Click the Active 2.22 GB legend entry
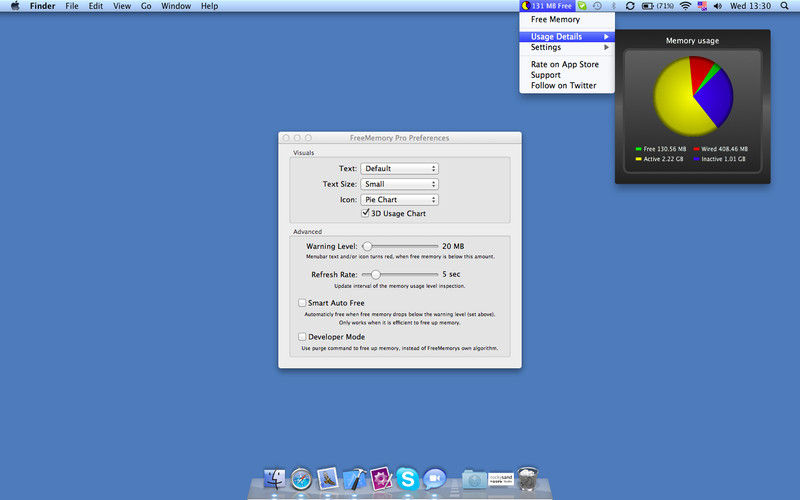 click(x=659, y=159)
